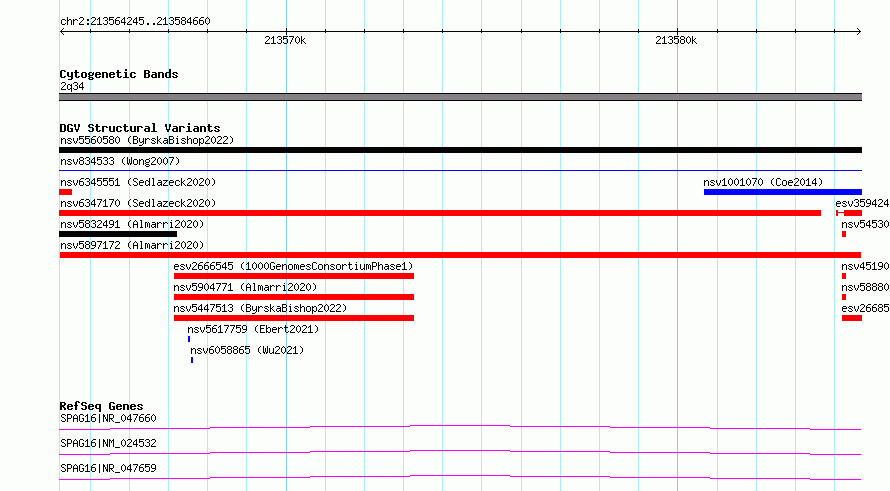Click the chr2:213564245..213584660 coordinate label

click(x=135, y=21)
